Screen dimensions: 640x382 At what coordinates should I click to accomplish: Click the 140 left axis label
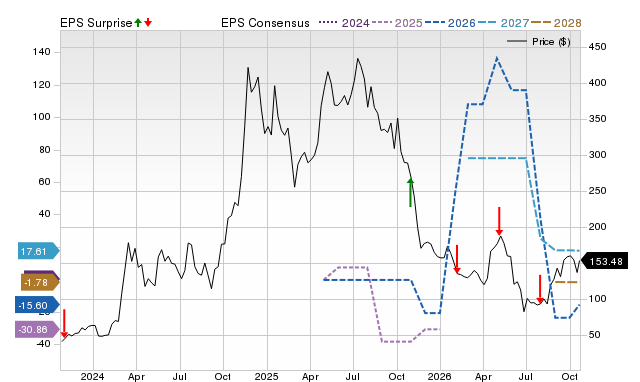tap(42, 52)
